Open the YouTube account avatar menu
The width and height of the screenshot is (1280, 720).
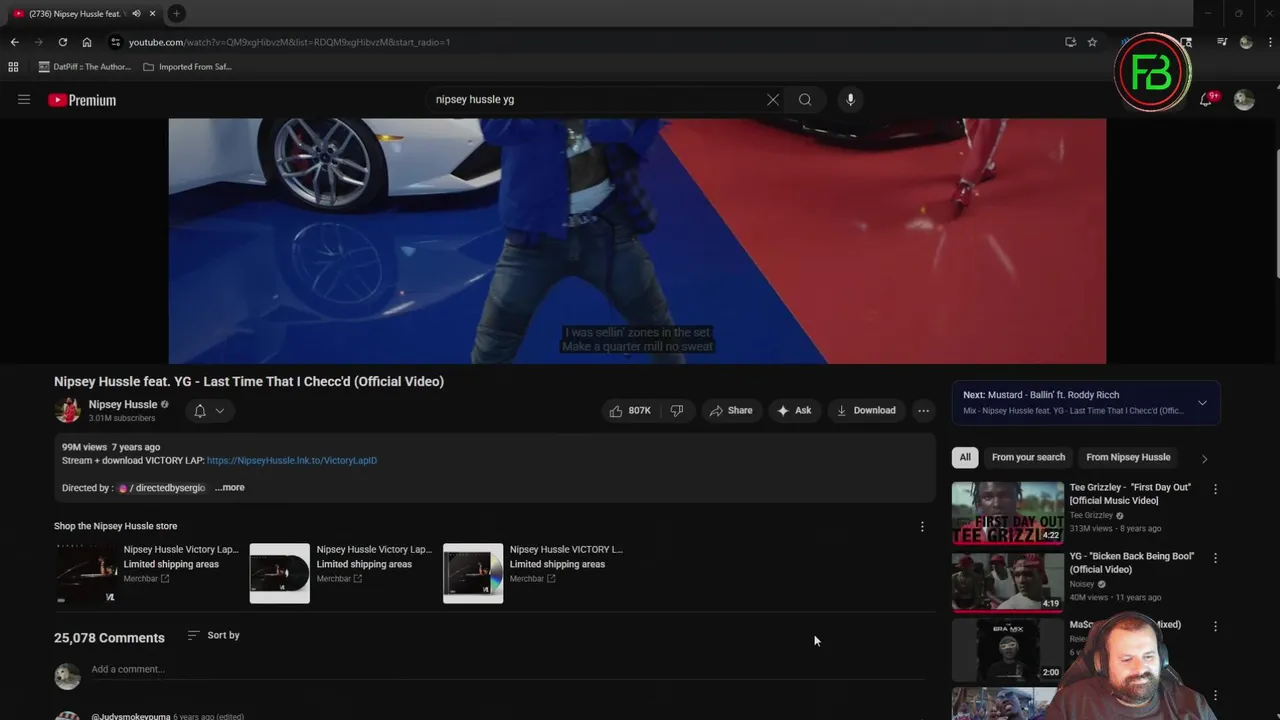pyautogui.click(x=1244, y=100)
